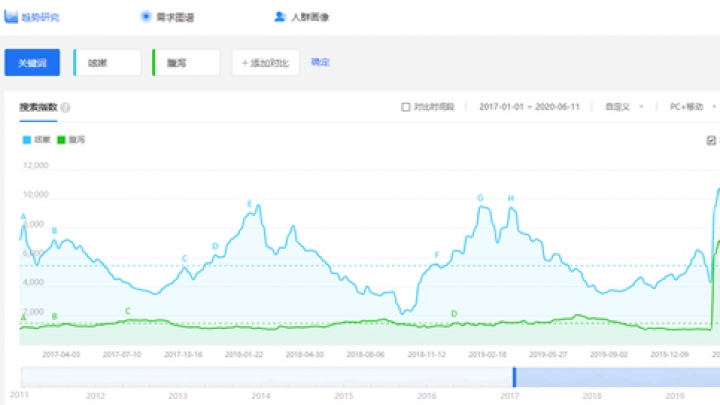720x405 pixels.
Task: Click the 腹泻 keyword input field
Action: [x=186, y=63]
